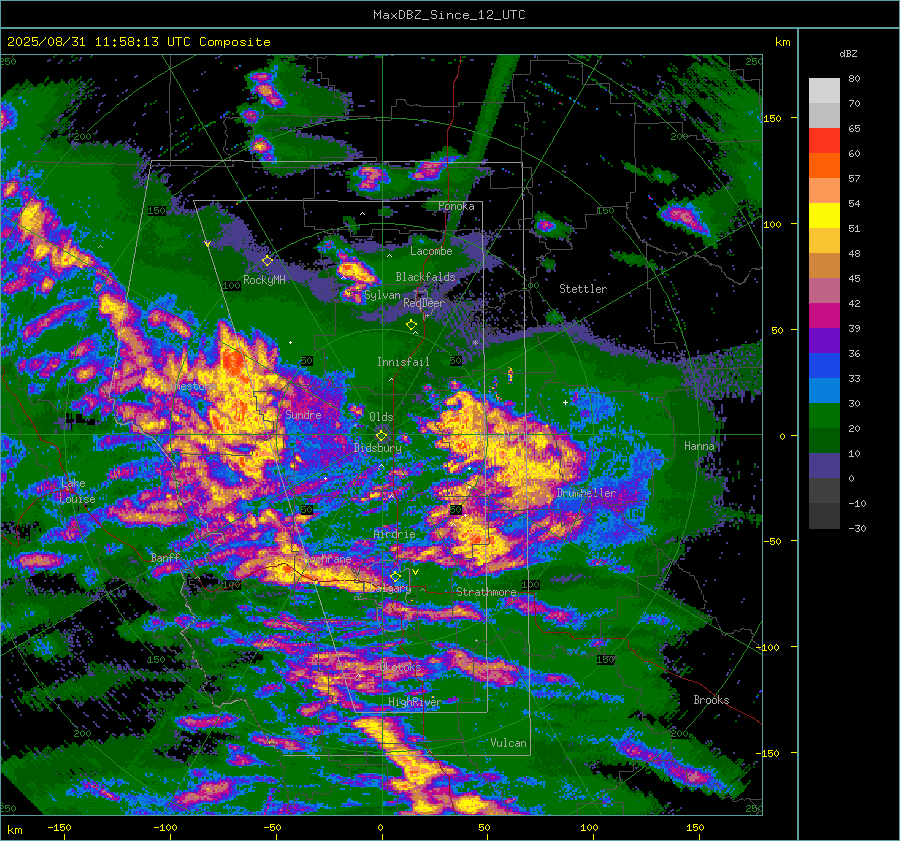Click the Cochrane label west of Calgary
The height and width of the screenshot is (841, 900).
(327, 559)
